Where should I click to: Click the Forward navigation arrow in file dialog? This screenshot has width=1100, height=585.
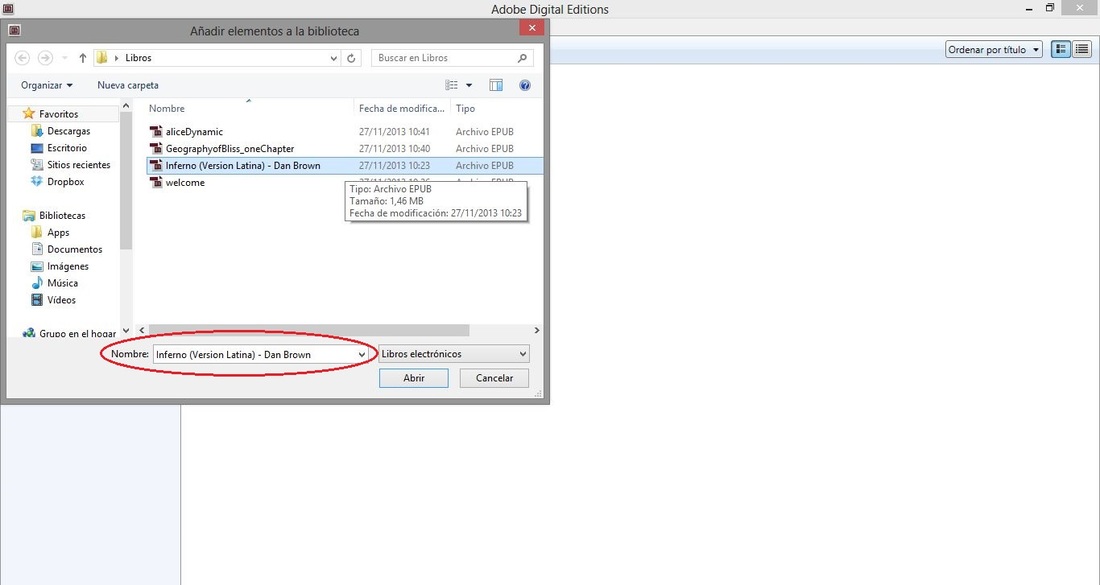coord(45,58)
